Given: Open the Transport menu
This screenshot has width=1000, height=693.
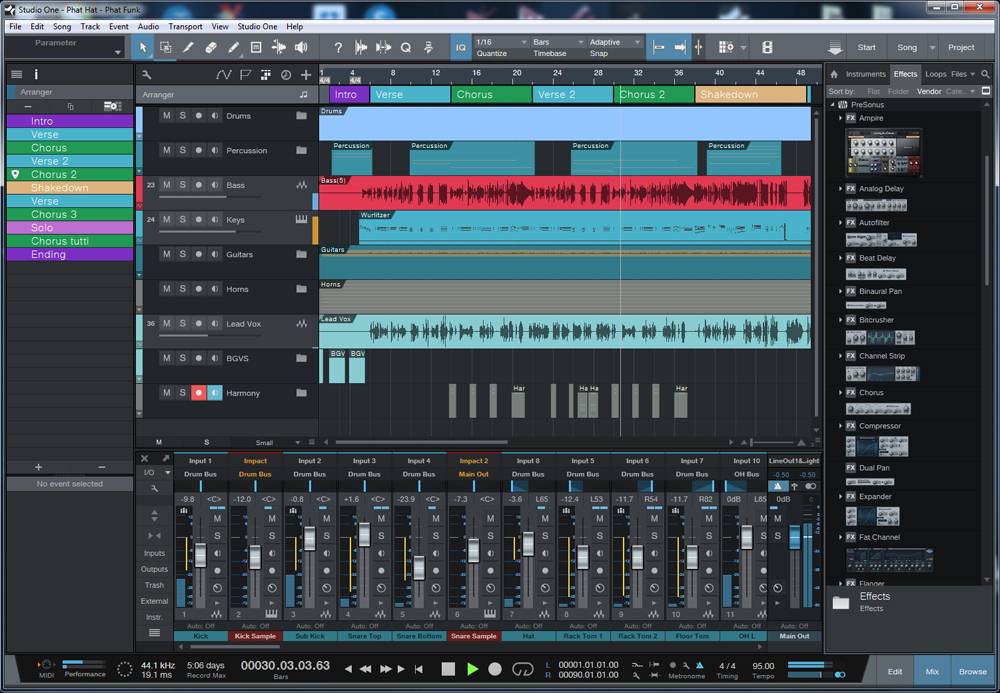Looking at the screenshot, I should (x=185, y=26).
